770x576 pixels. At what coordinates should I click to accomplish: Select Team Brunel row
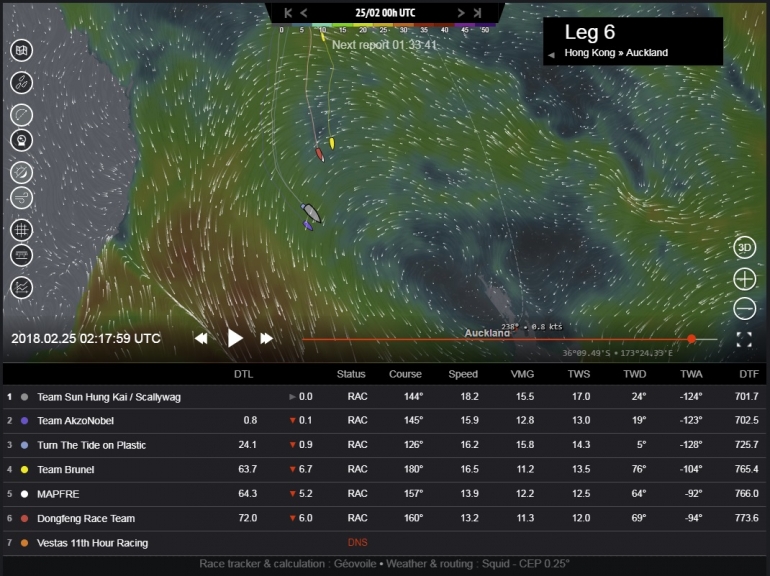click(385, 470)
